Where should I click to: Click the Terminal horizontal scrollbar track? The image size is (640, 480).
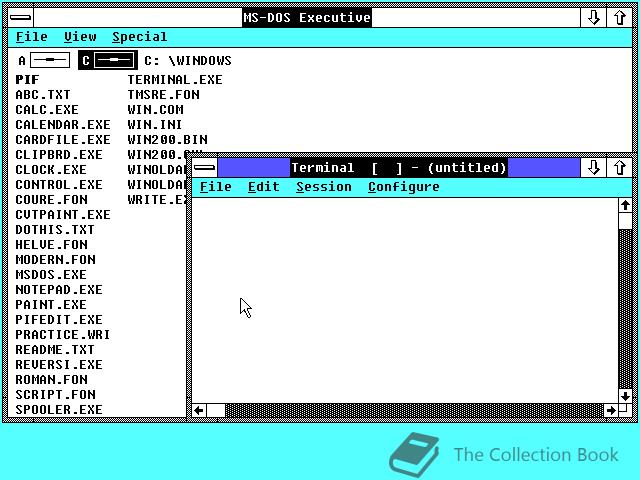tap(414, 410)
